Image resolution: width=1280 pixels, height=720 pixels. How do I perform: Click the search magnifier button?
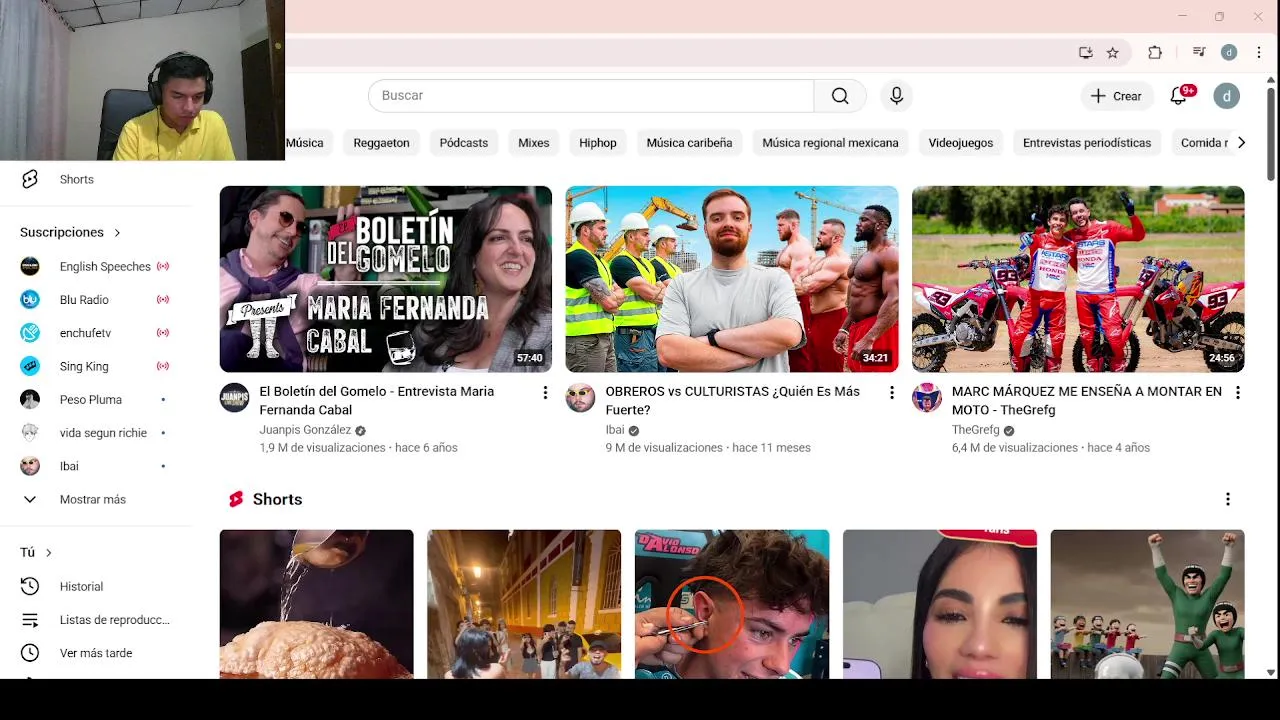[840, 96]
